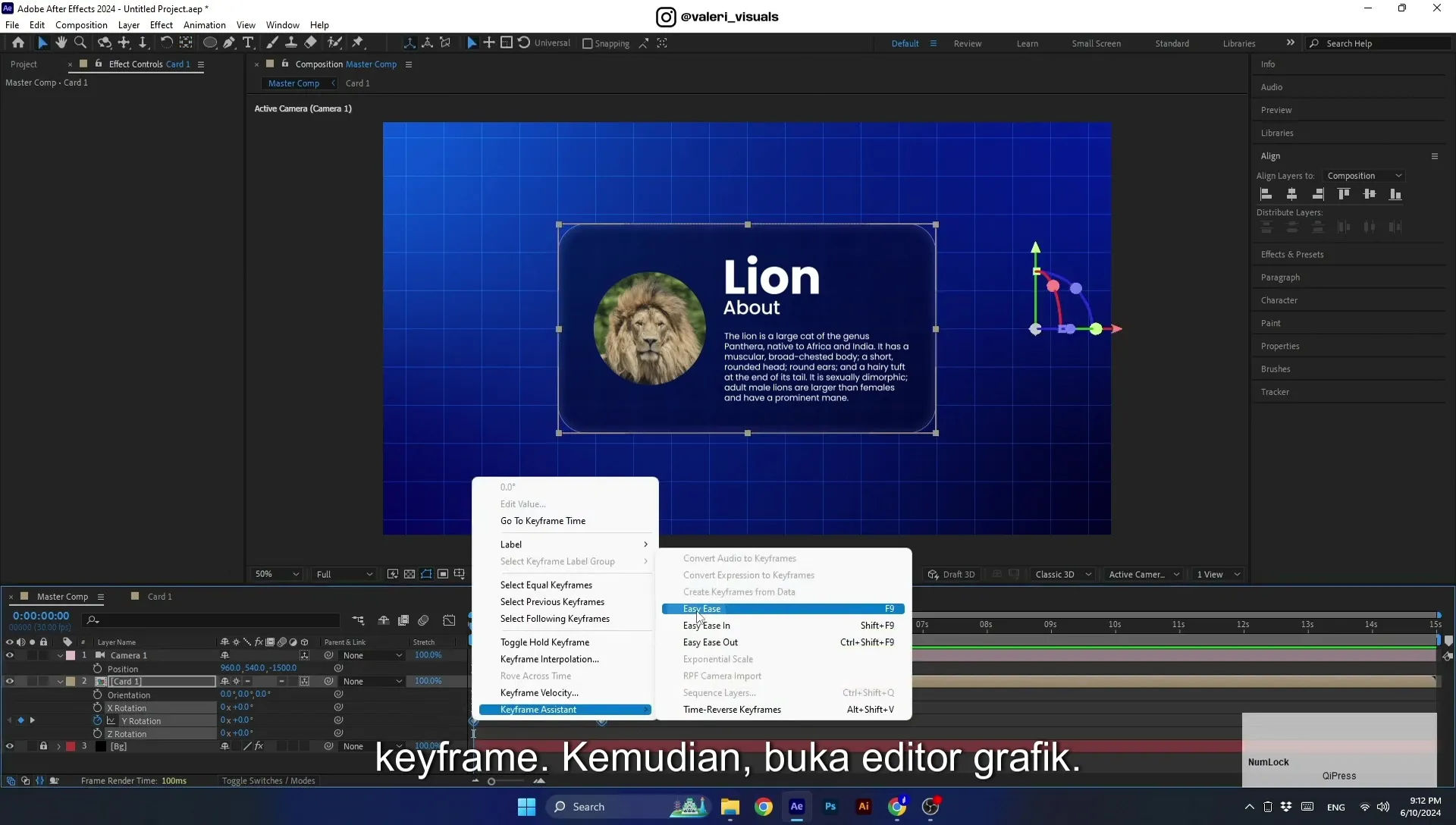
Task: Unlock the Bg layer lock icon
Action: [x=43, y=747]
